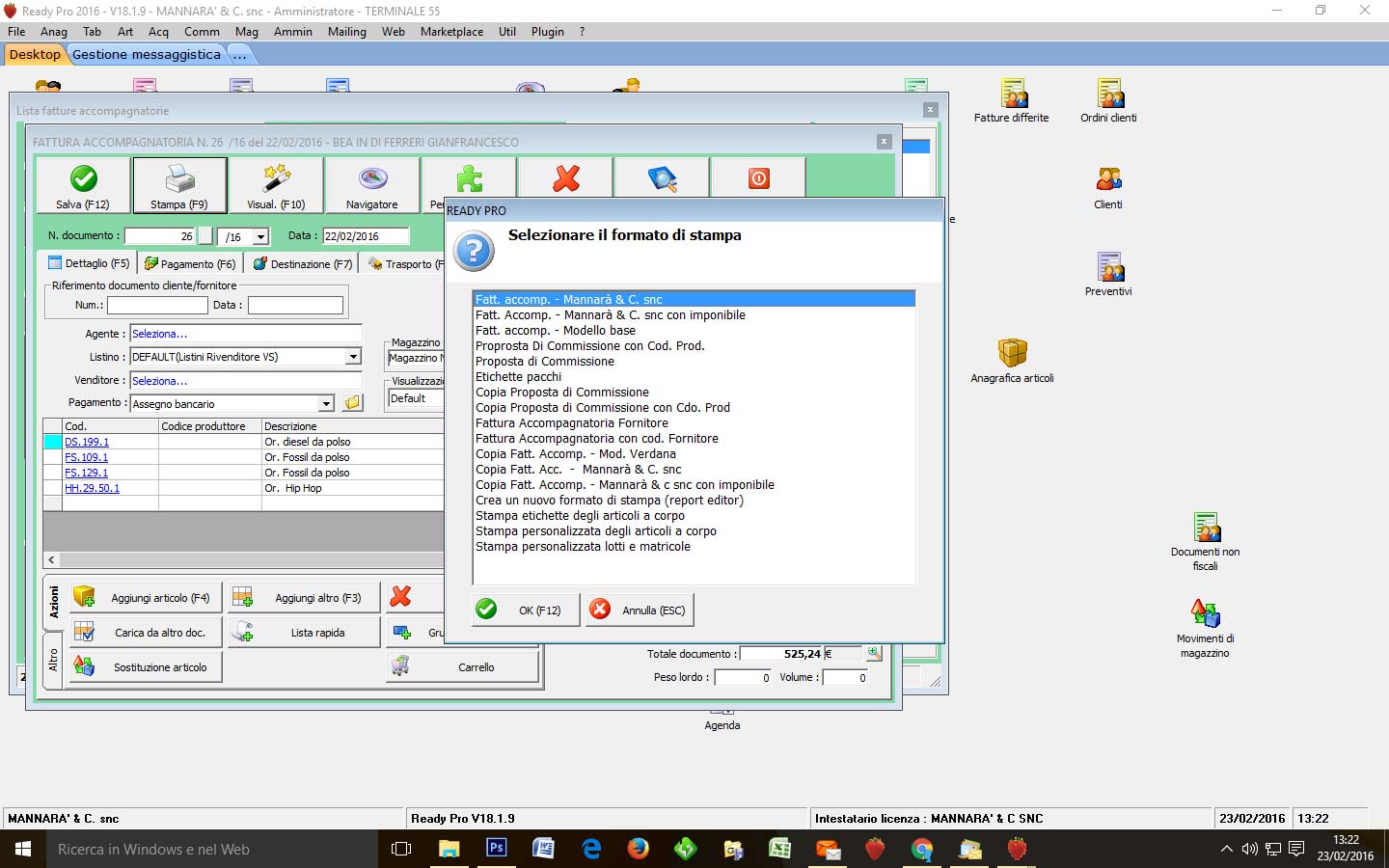This screenshot has width=1389, height=868.
Task: Select Copia Fatt. Accomp. - Mod. Verdana
Action: (694, 453)
